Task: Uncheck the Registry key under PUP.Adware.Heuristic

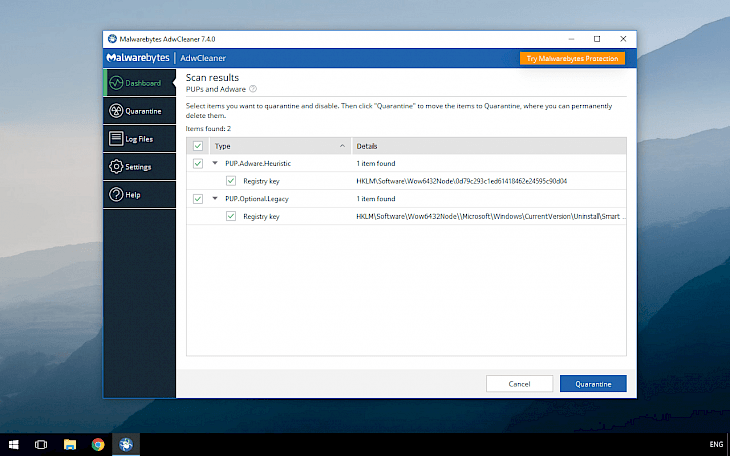Action: pos(231,181)
